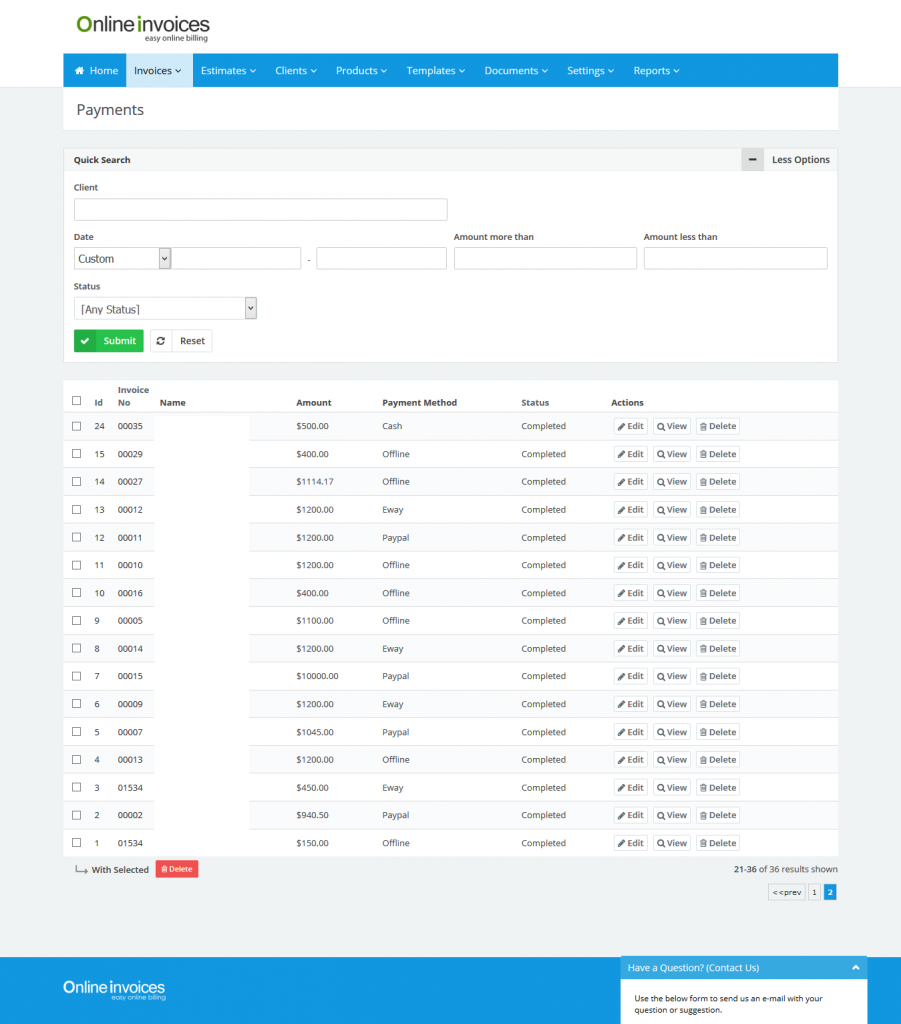View payment for invoice 00029
The image size is (901, 1024).
(x=672, y=454)
